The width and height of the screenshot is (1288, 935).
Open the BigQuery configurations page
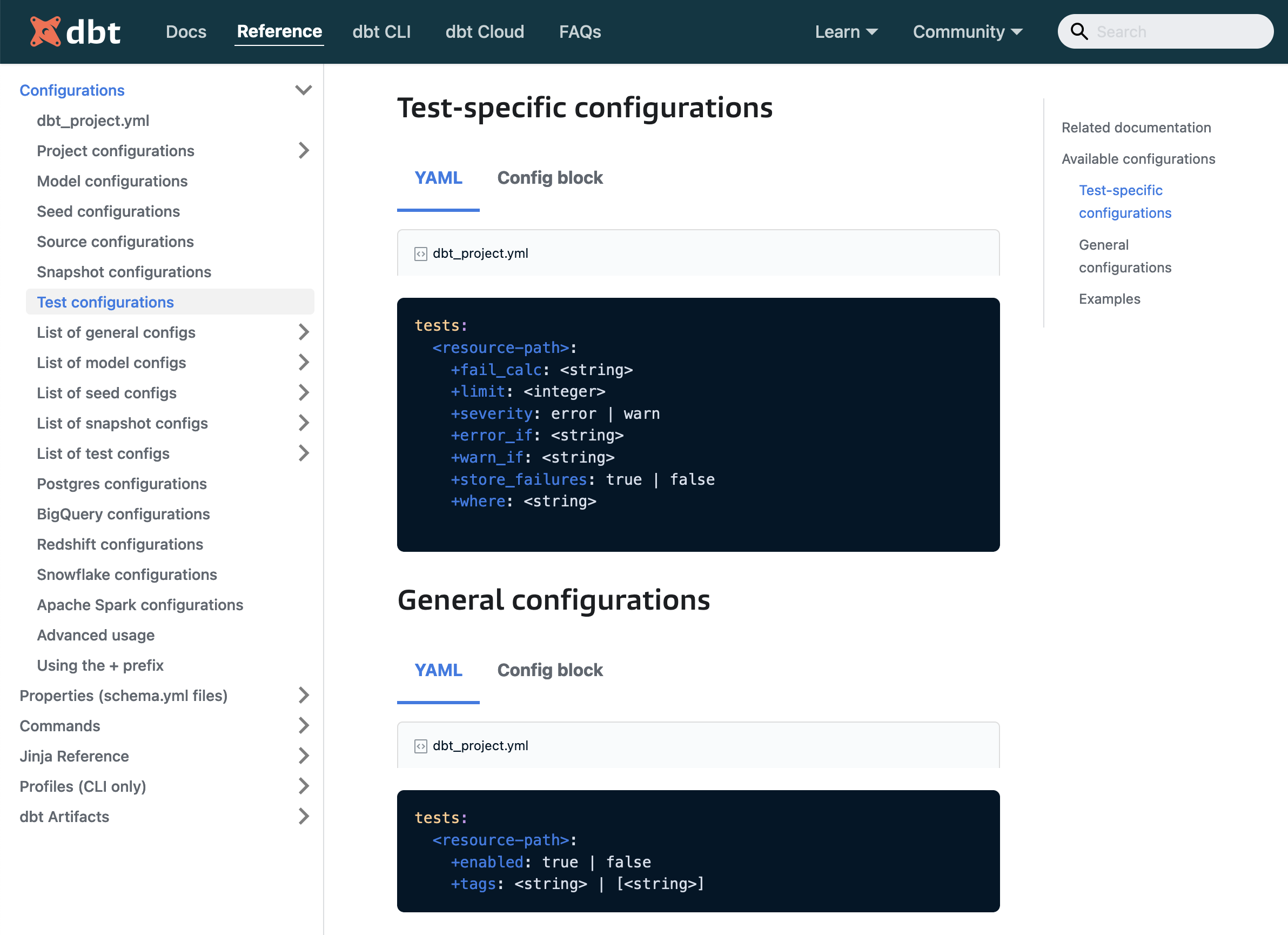[123, 513]
